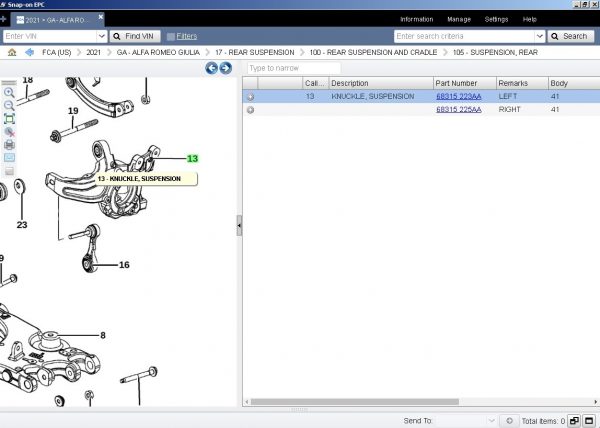Click the blue back arrow in the breadcrumb
The image size is (600, 428).
coord(29,52)
